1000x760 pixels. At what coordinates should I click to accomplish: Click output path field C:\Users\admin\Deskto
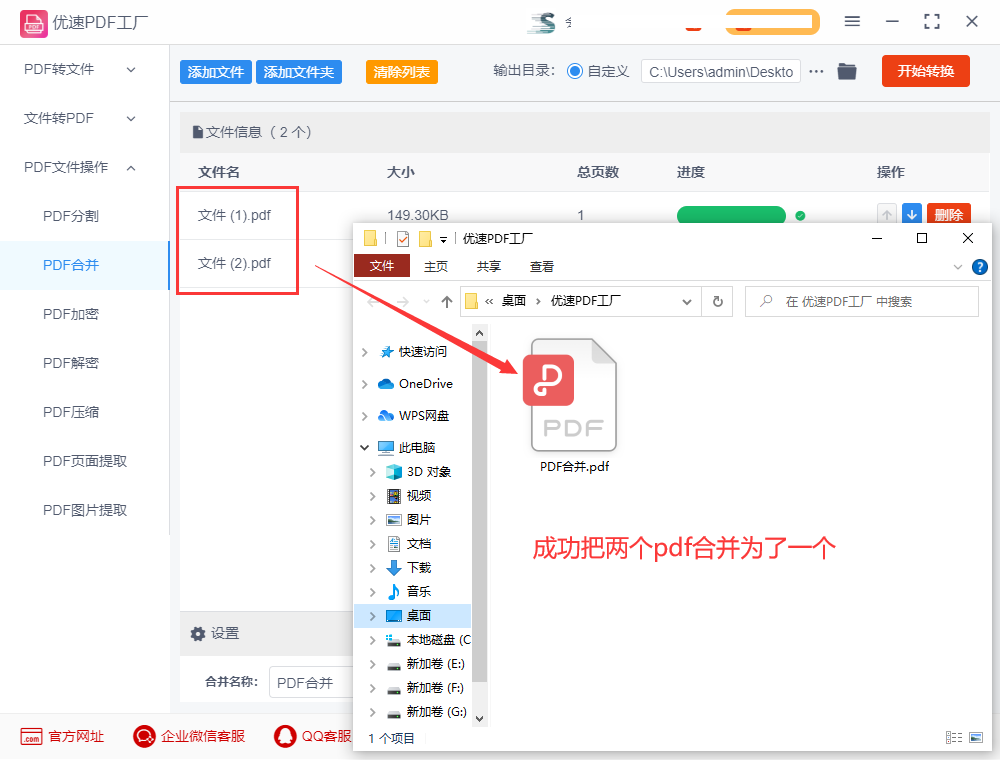click(721, 71)
